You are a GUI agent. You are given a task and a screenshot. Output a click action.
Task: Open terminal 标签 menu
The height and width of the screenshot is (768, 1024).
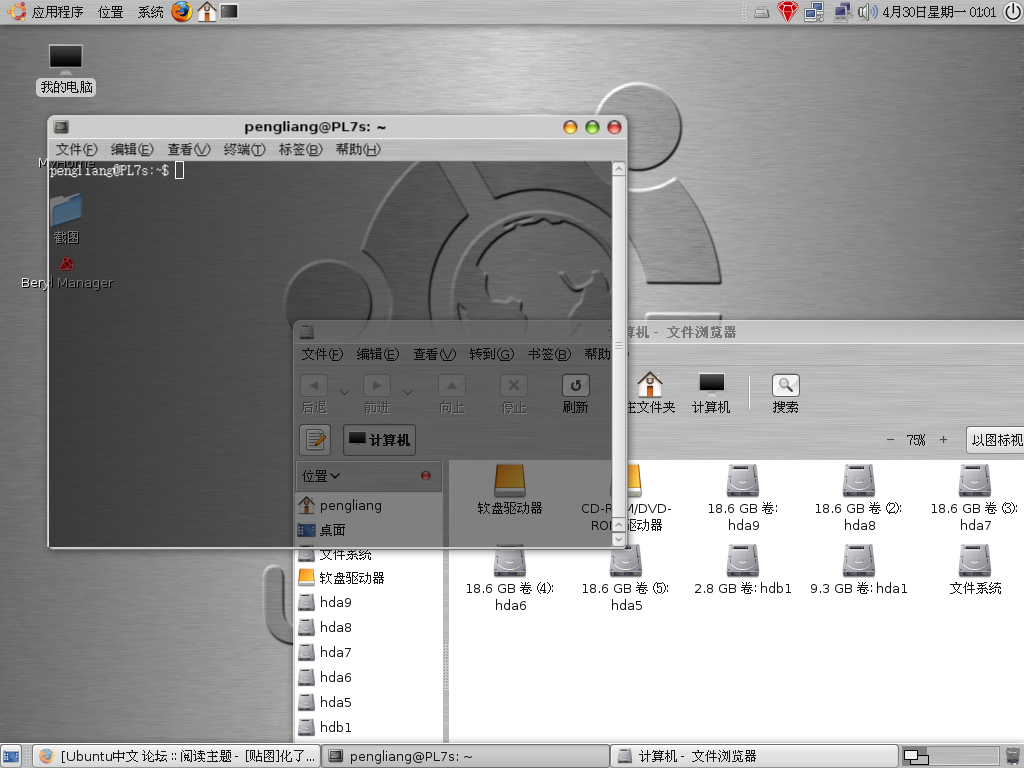pos(300,150)
